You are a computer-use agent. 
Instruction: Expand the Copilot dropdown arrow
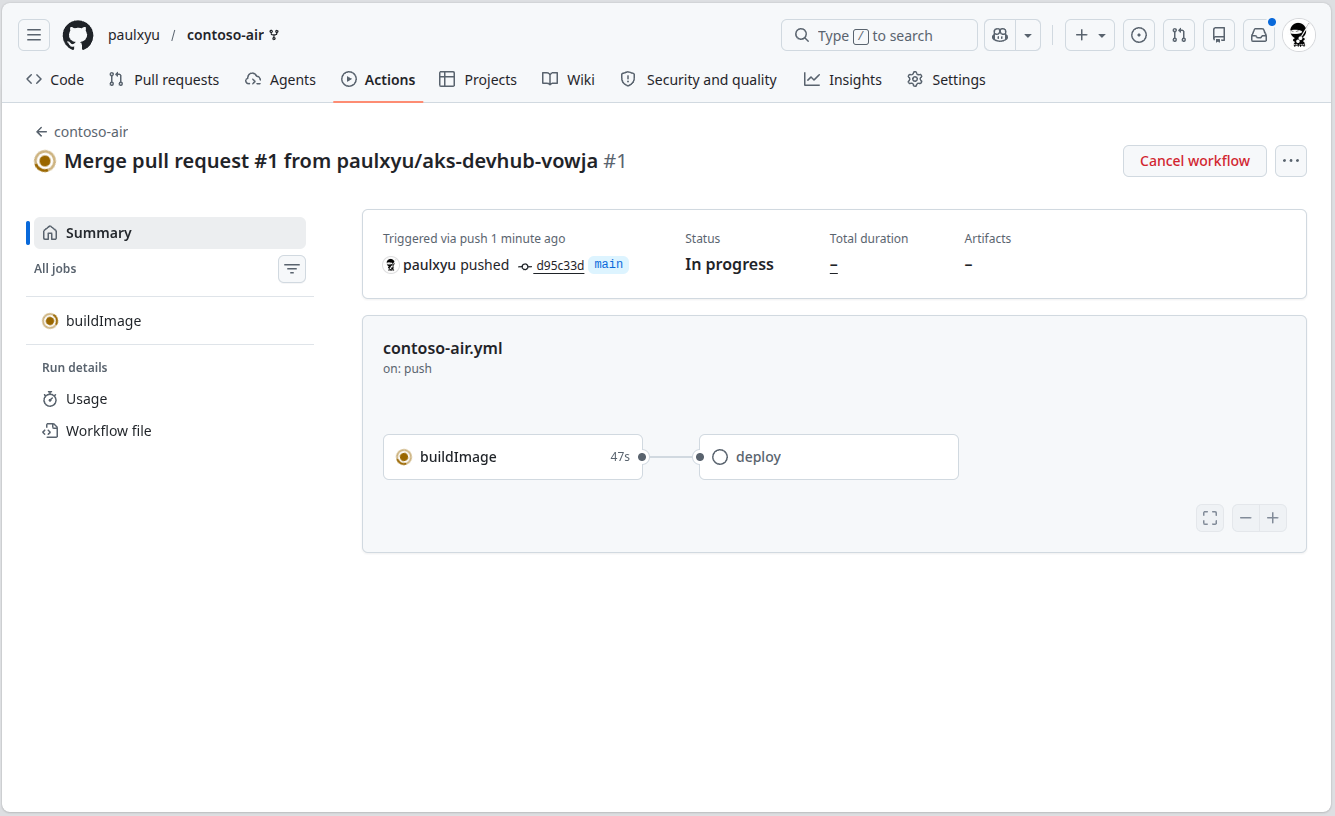[1028, 35]
